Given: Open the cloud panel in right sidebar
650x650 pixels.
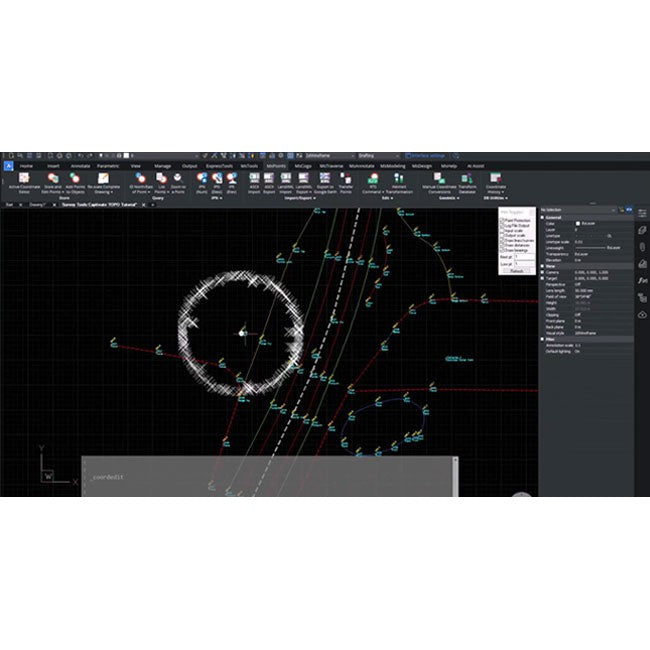Looking at the screenshot, I should (642, 314).
